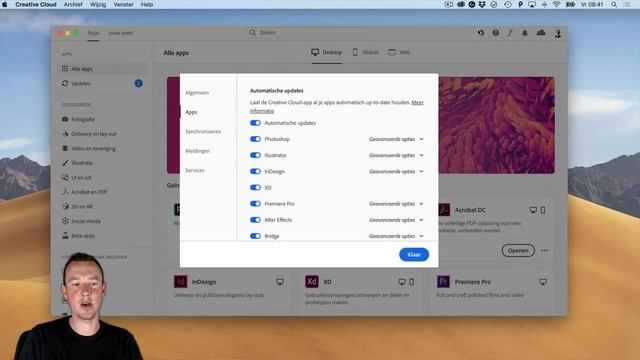Select the Algemeen preferences tab
This screenshot has height=360, width=640.
[x=197, y=93]
